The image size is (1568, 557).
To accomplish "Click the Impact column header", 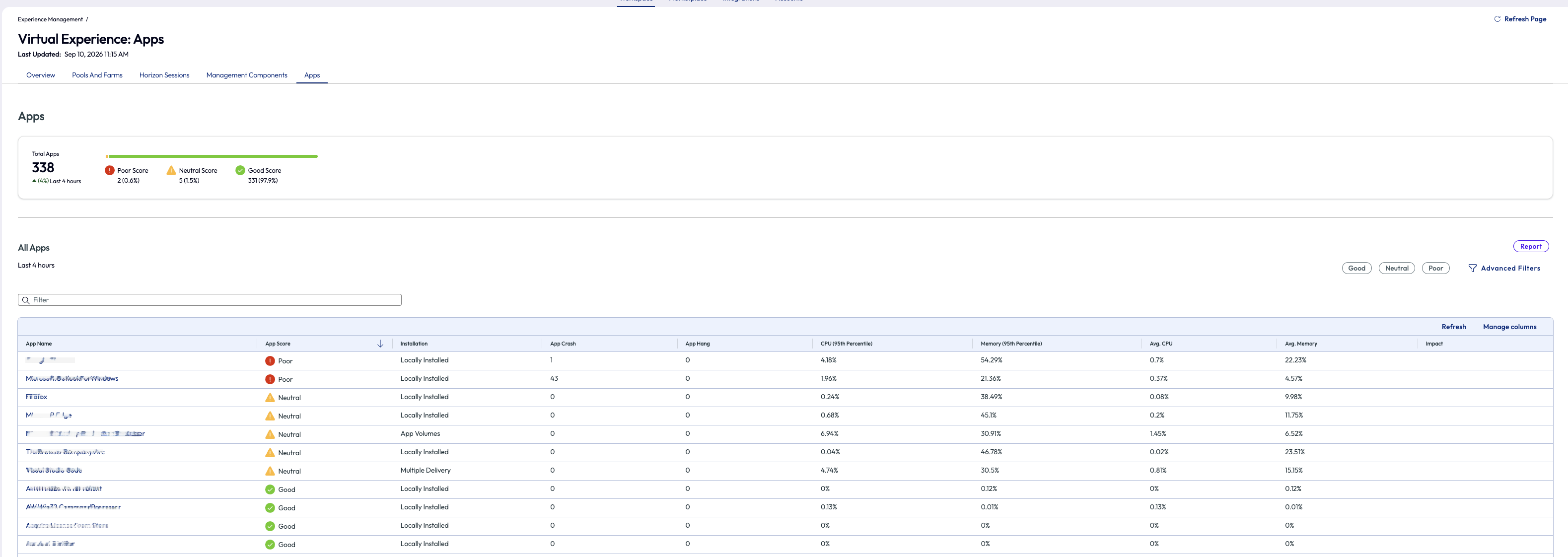I will [1434, 344].
